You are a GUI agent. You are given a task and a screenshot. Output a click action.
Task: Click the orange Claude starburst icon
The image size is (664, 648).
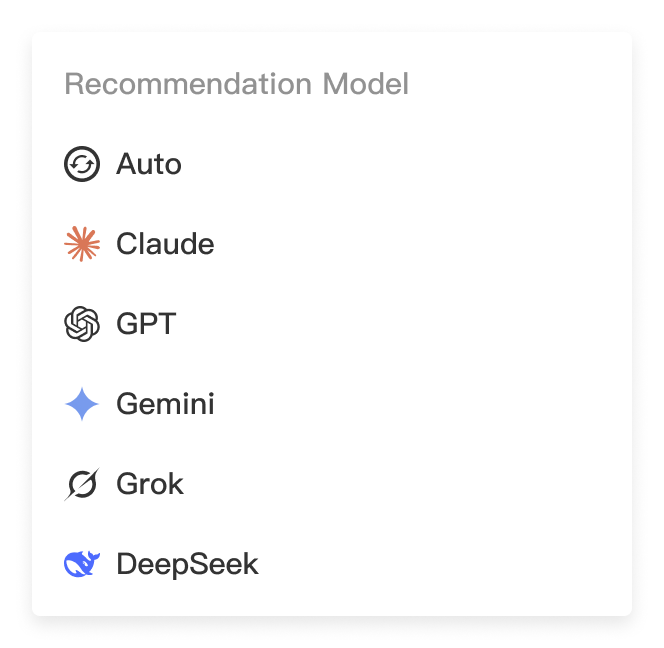(x=82, y=244)
